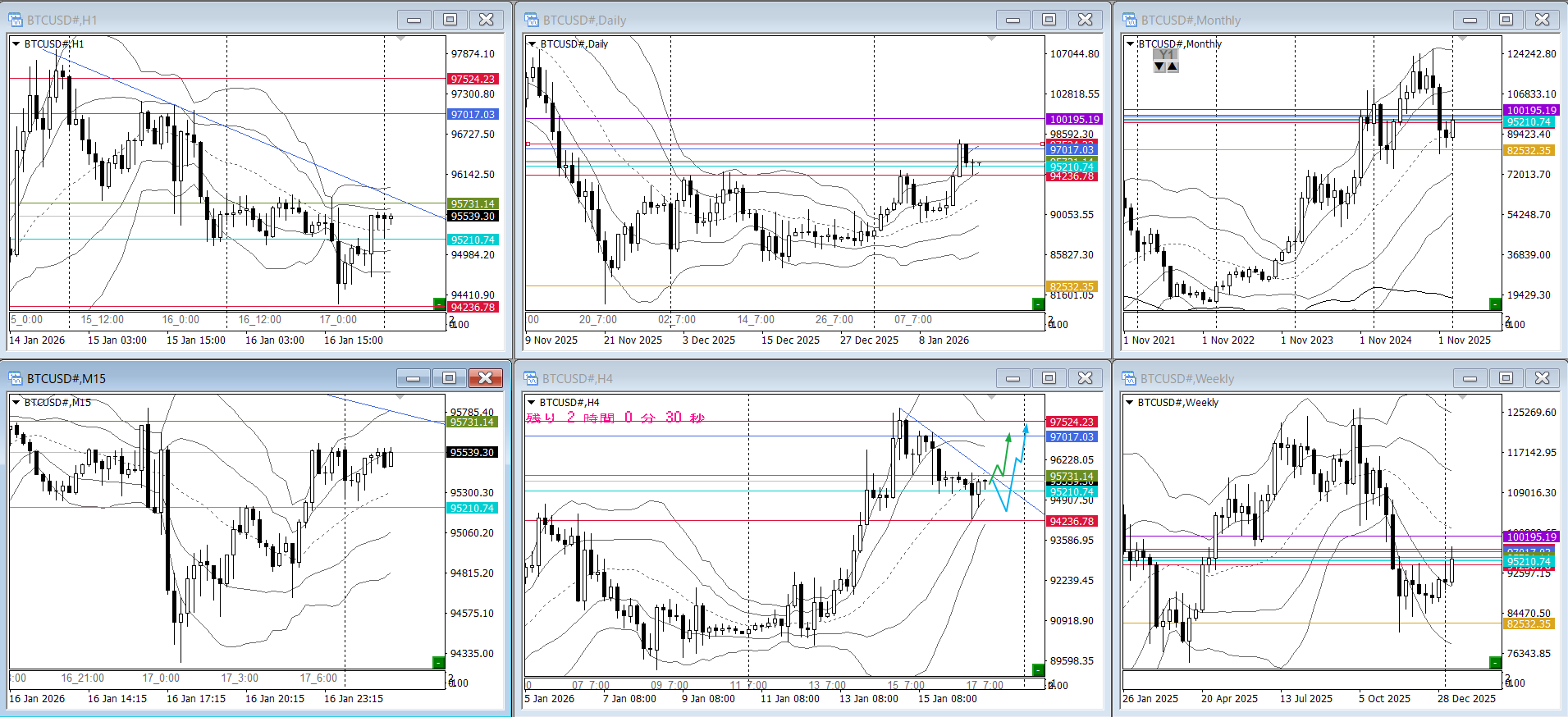Toggle the green minus button on H4 chart
1568x717 pixels.
pos(1038,670)
